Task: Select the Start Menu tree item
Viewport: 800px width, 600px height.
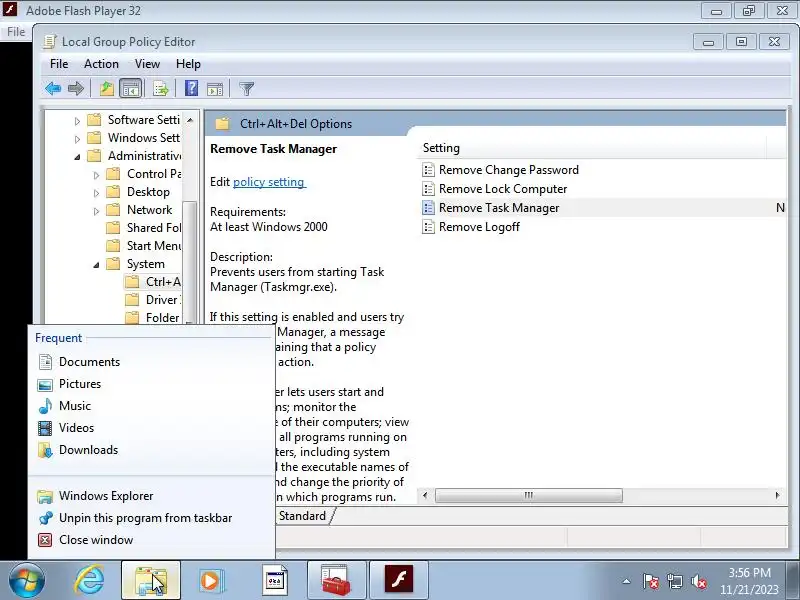Action: 144,245
